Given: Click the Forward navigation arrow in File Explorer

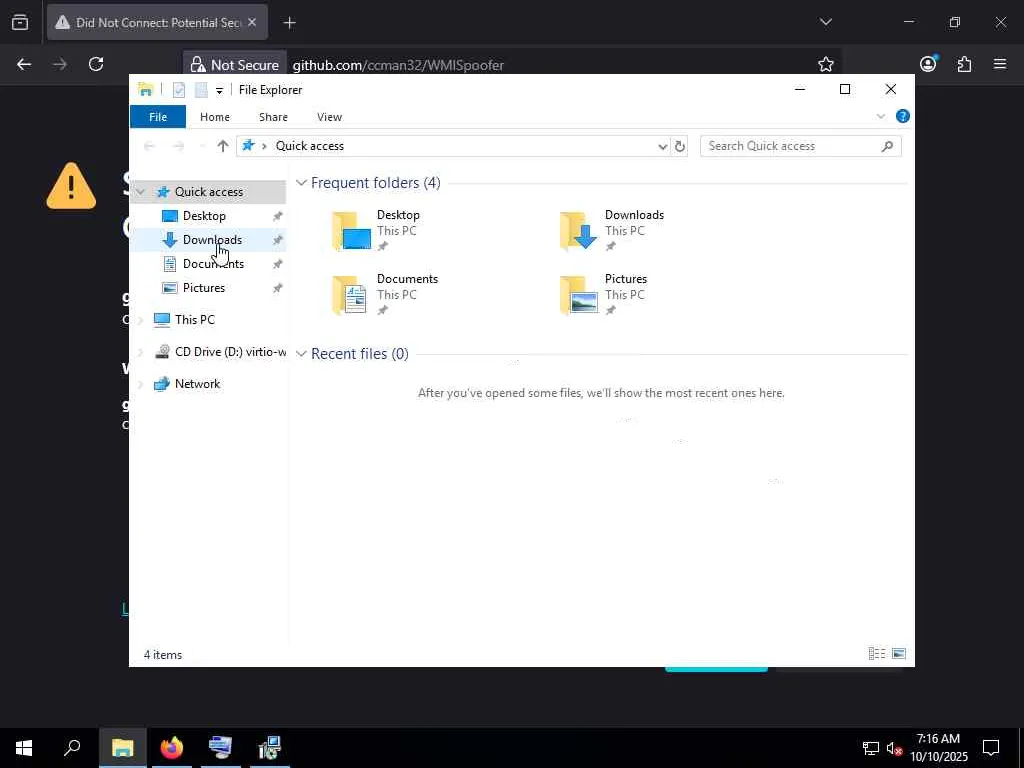Looking at the screenshot, I should pos(178,146).
